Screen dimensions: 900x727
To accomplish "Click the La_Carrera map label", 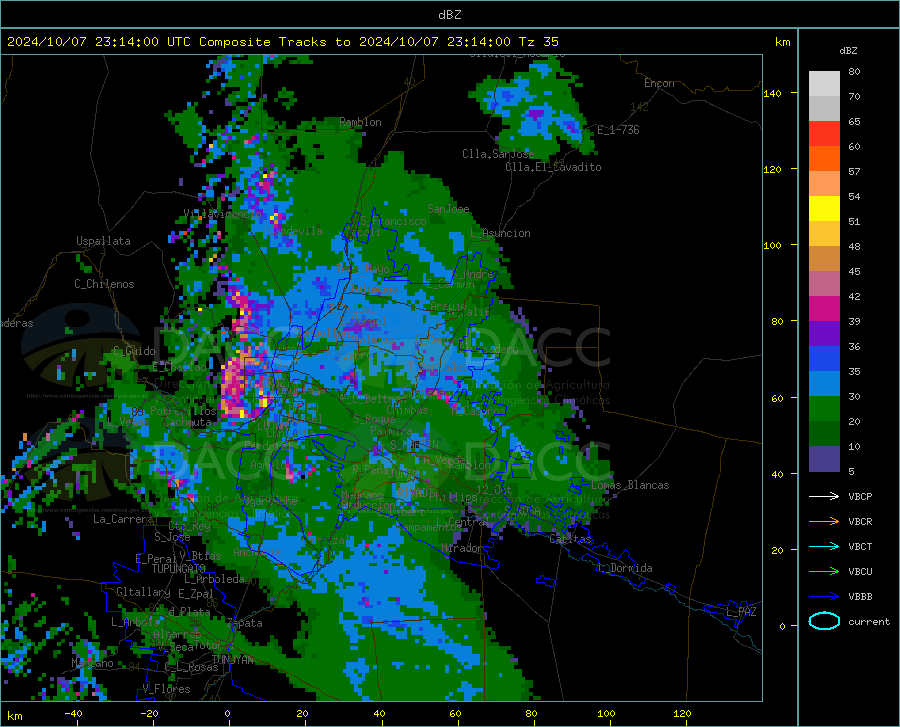I will click(x=123, y=519).
